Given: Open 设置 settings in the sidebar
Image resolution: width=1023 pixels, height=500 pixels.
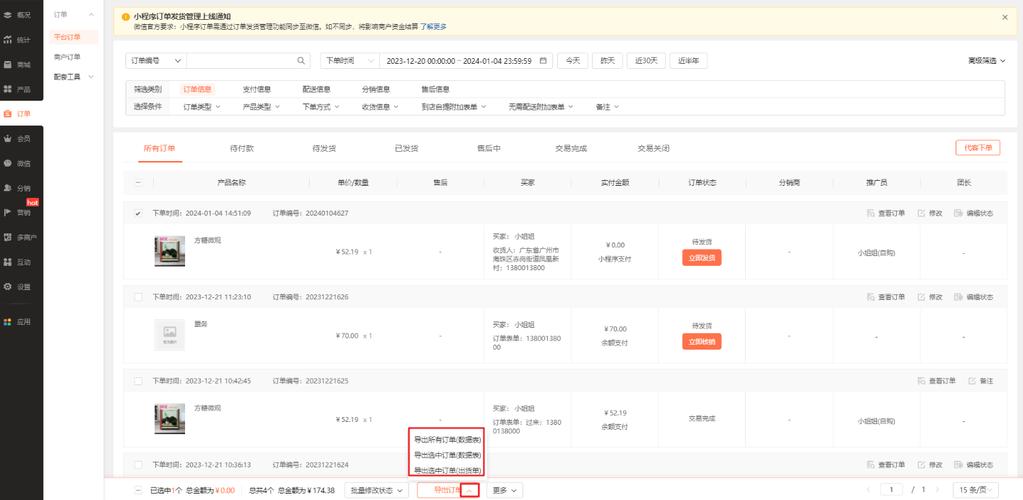Looking at the screenshot, I should pos(20,287).
